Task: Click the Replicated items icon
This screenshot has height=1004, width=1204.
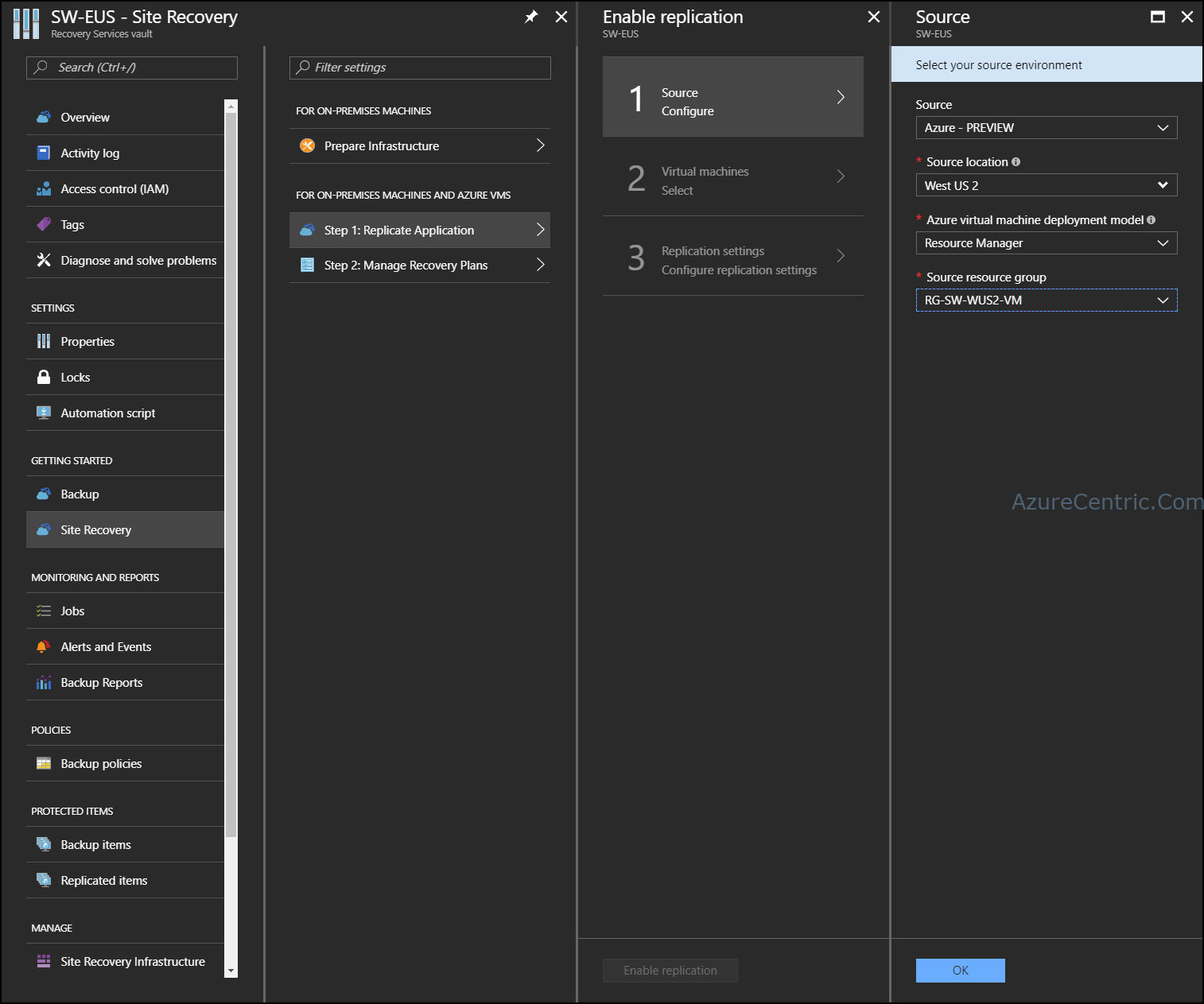Action: click(44, 880)
